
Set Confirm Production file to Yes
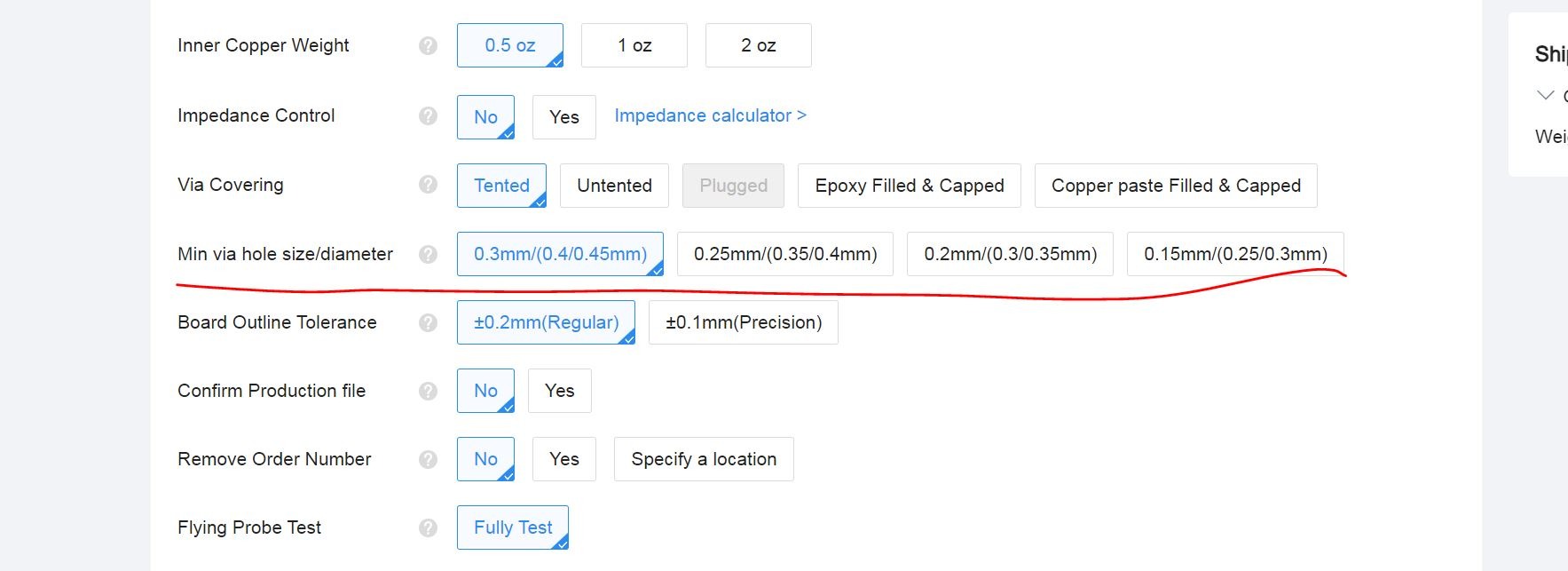tap(560, 391)
